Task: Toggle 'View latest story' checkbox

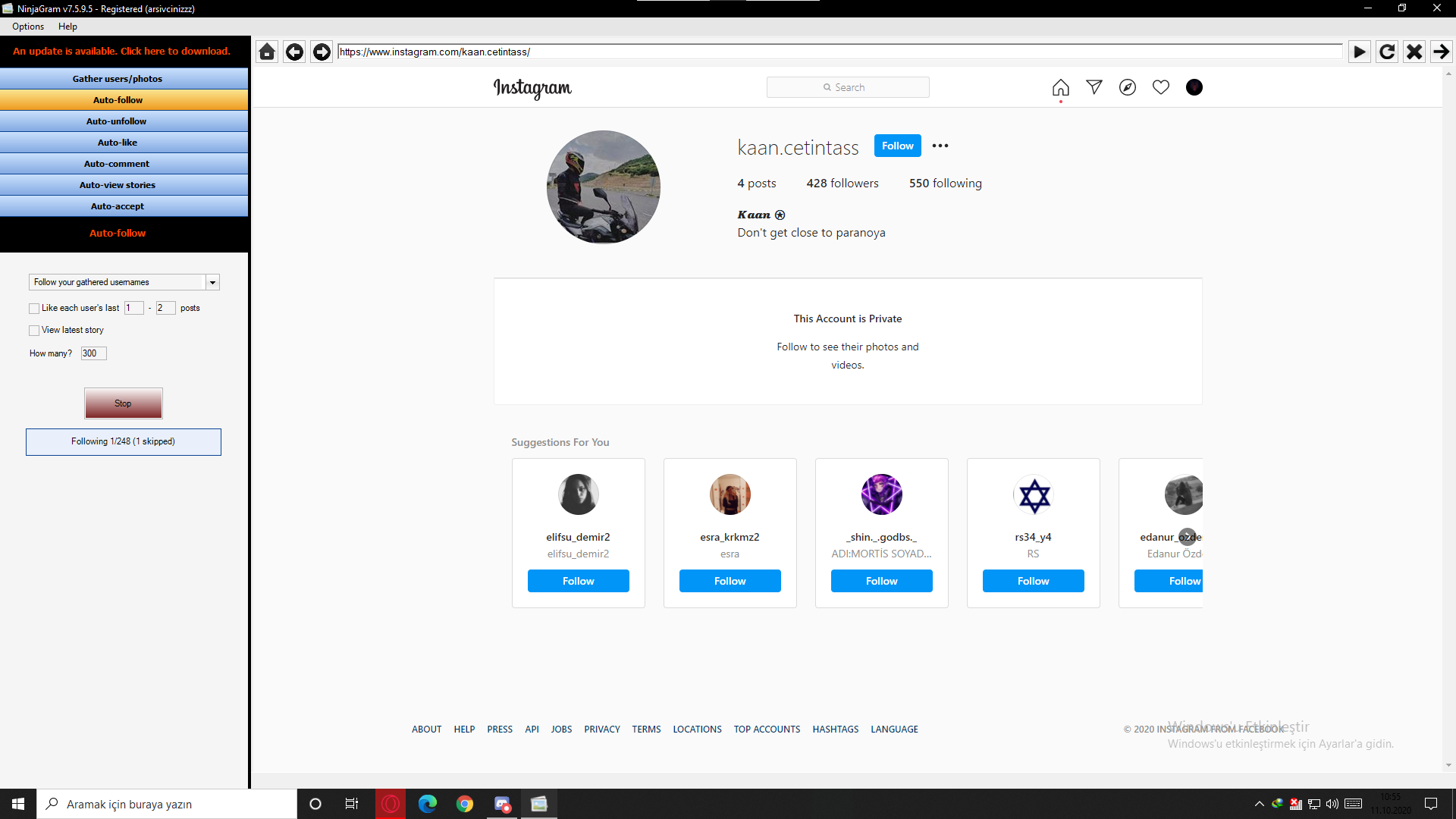Action: coord(34,330)
